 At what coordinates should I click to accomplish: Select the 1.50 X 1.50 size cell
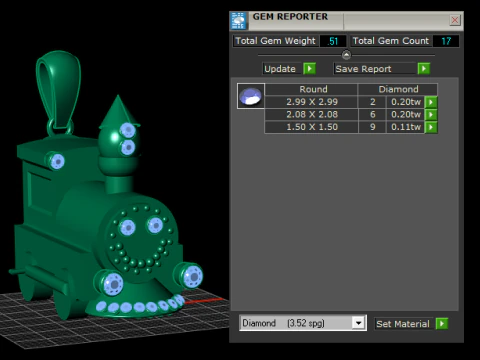312,127
